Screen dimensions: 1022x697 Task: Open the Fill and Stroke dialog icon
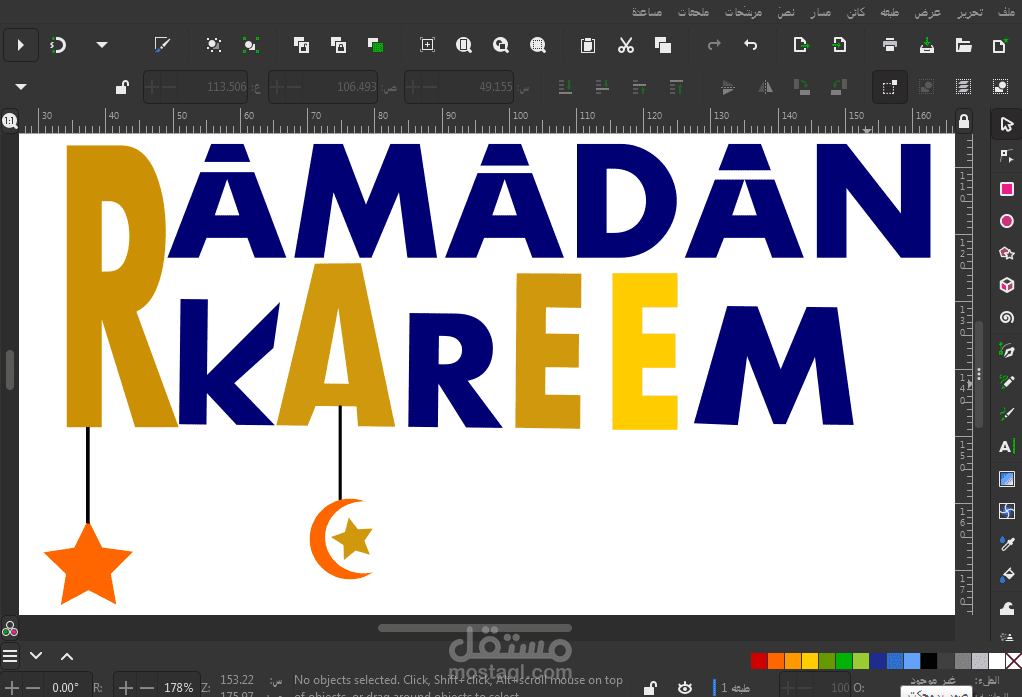pyautogui.click(x=162, y=45)
